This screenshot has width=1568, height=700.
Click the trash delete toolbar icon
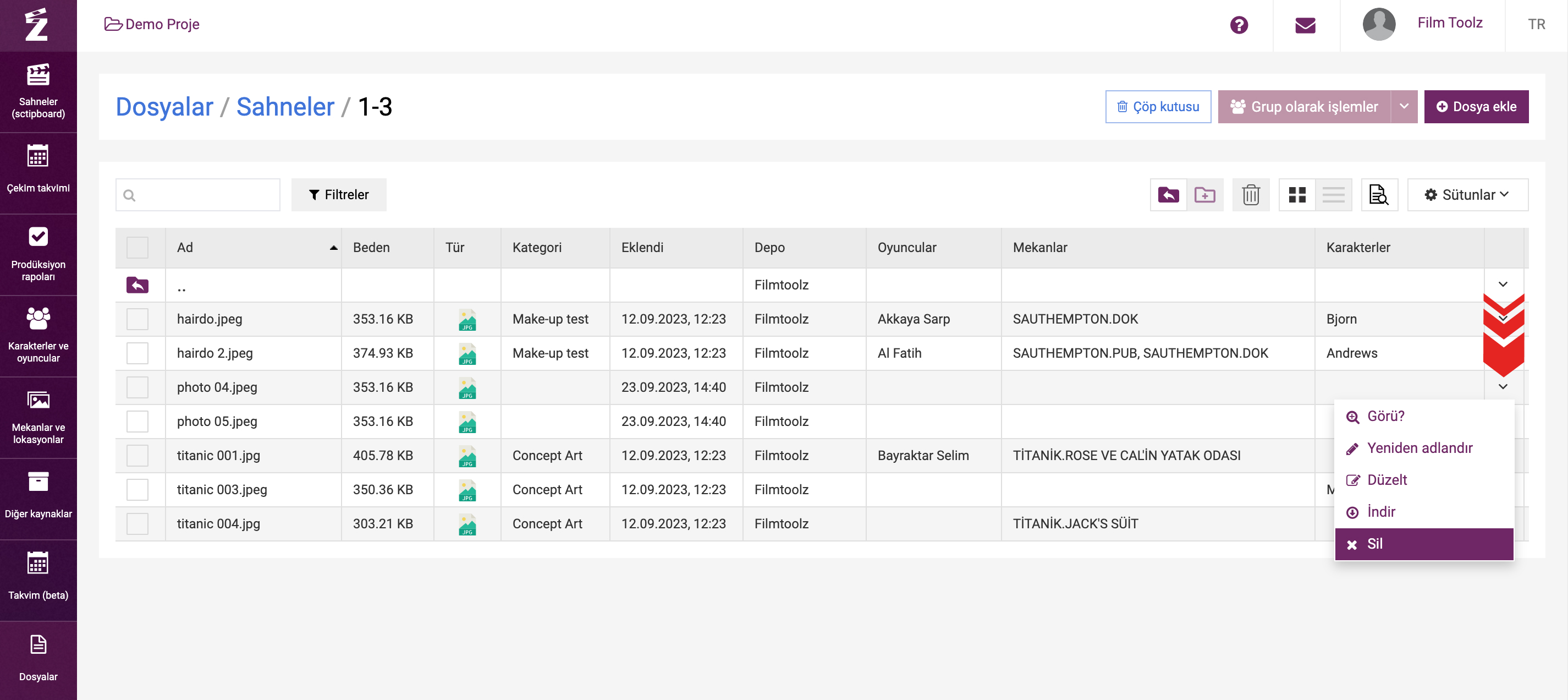[1251, 195]
